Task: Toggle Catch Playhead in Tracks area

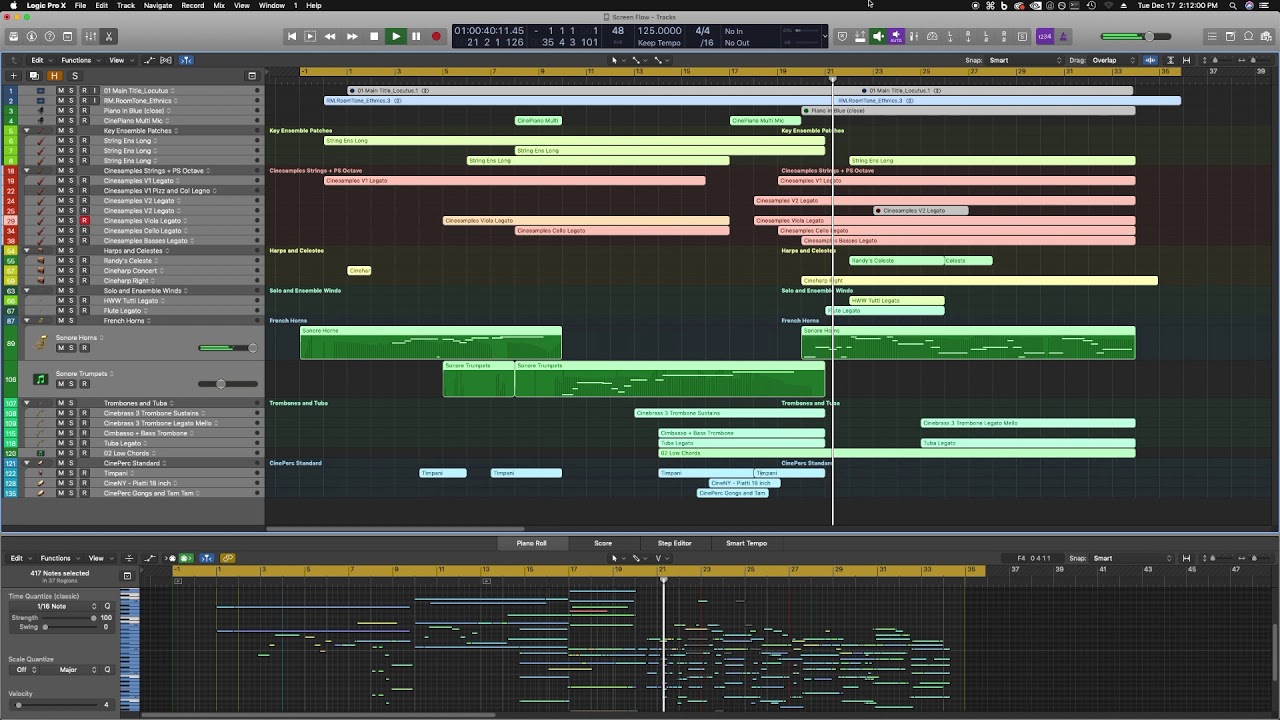Action: tap(187, 60)
